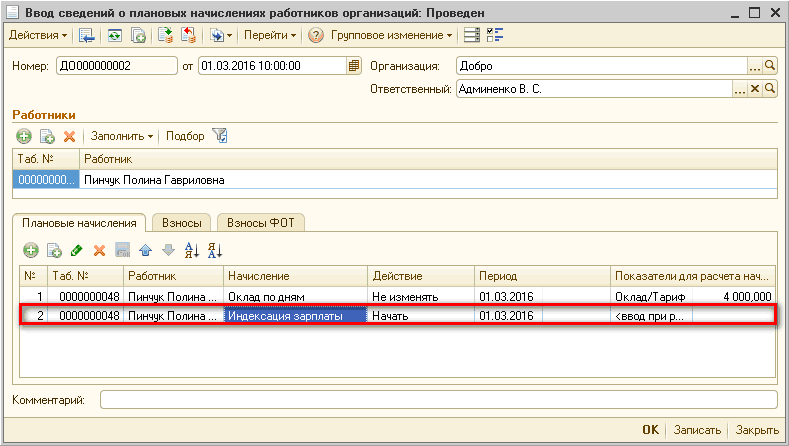789x446 pixels.
Task: Open the Действия dropdown menu
Action: tap(38, 35)
